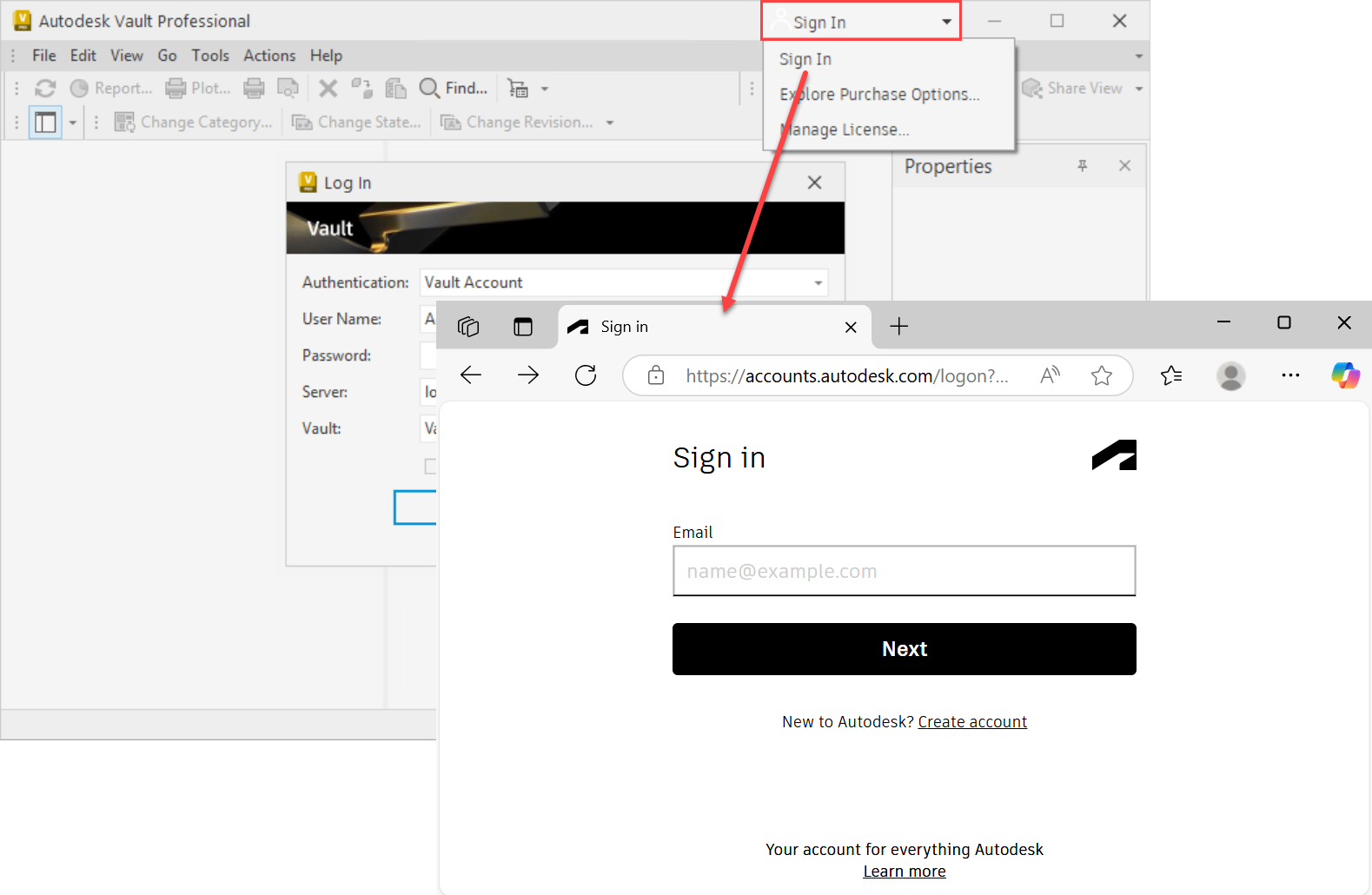Click Learn more link
The width and height of the screenshot is (1372, 895).
point(904,872)
